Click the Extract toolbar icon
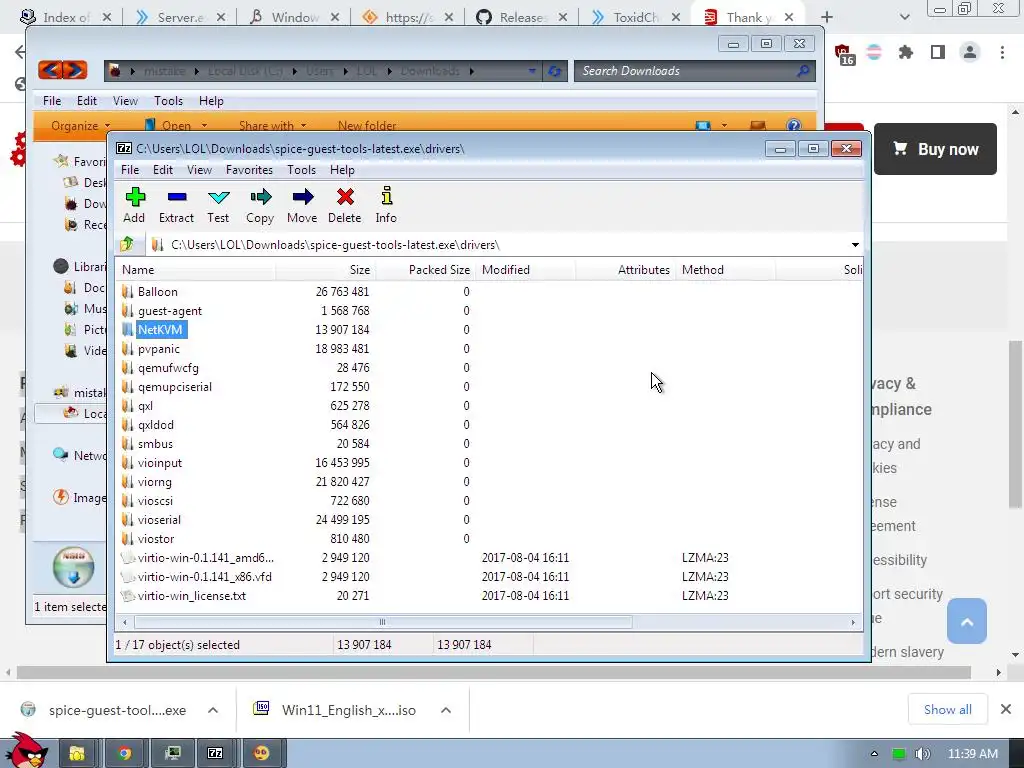This screenshot has height=768, width=1024. pyautogui.click(x=176, y=205)
